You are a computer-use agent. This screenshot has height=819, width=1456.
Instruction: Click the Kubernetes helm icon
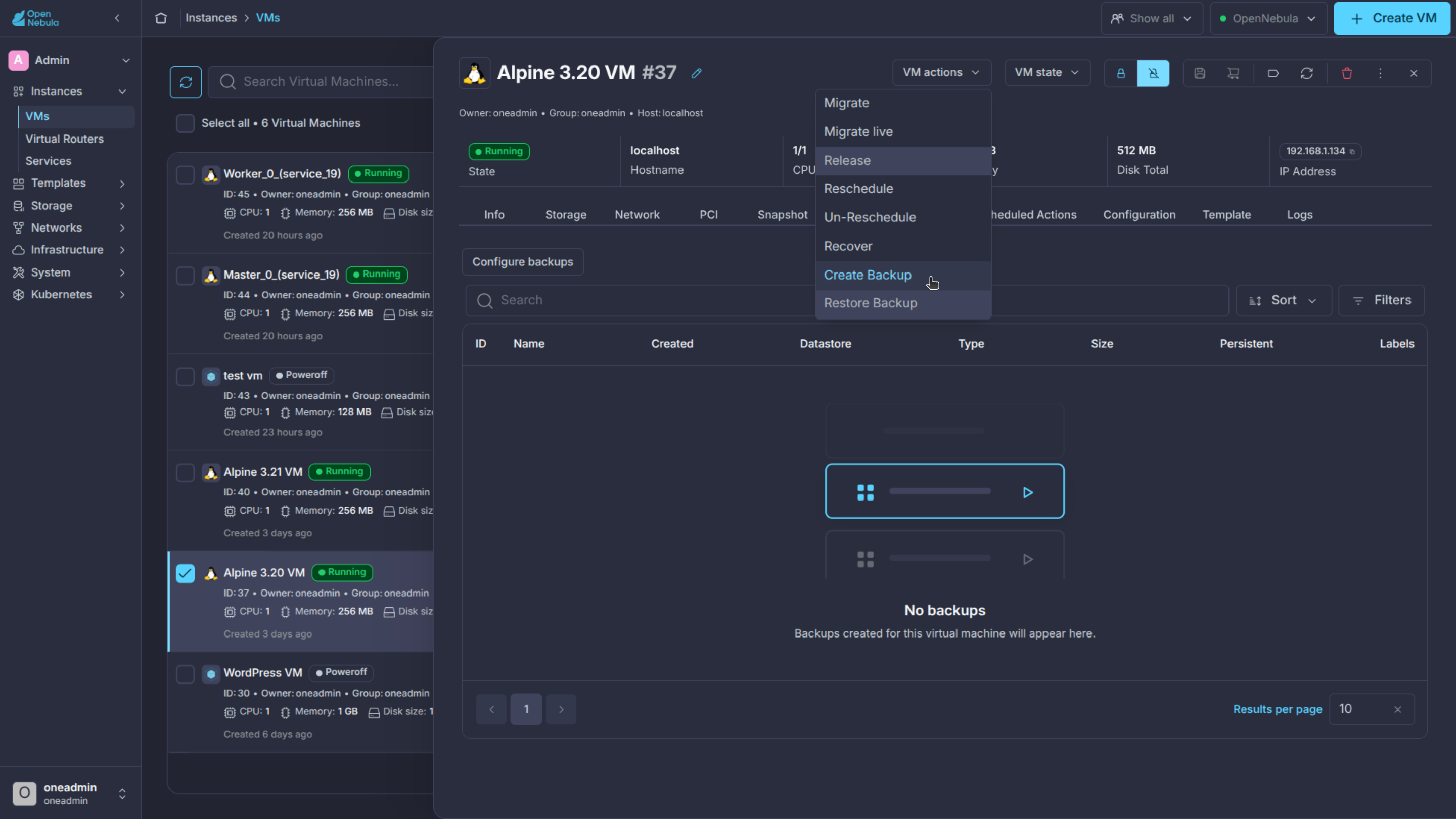coord(18,294)
